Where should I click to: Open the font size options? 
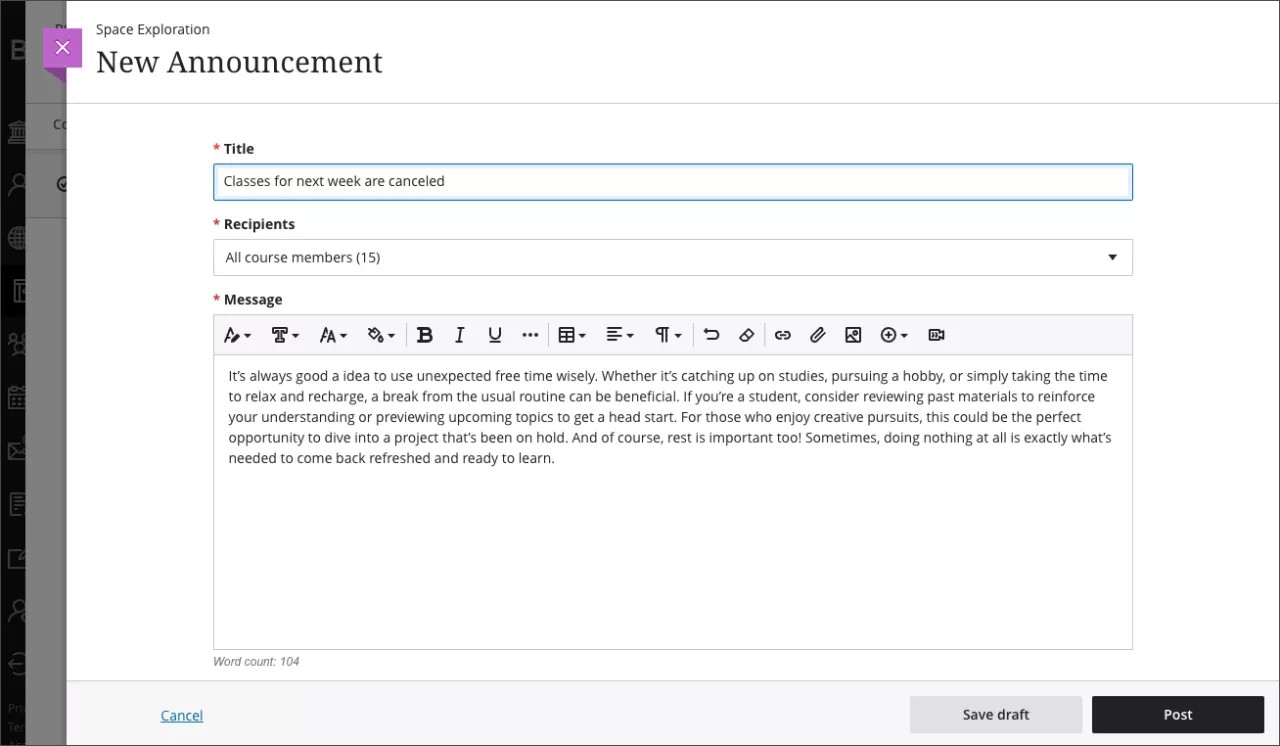point(333,335)
